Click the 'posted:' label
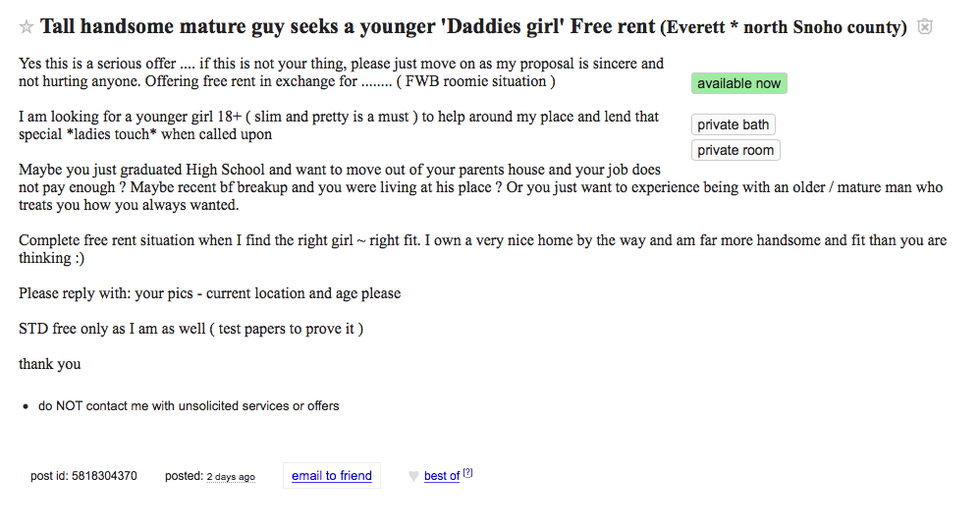The width and height of the screenshot is (980, 517). [184, 476]
